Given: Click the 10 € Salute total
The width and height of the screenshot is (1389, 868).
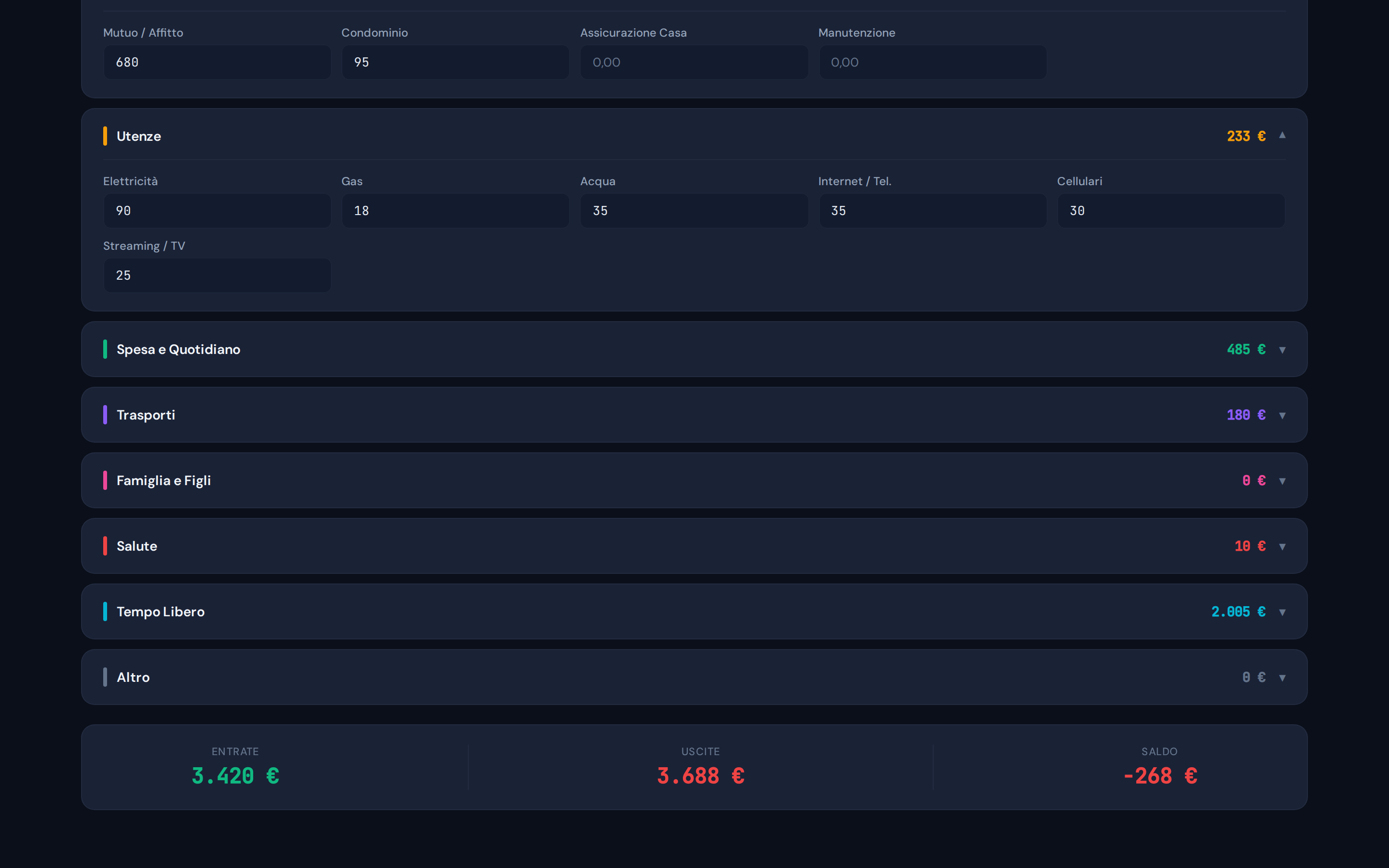Looking at the screenshot, I should [1250, 546].
